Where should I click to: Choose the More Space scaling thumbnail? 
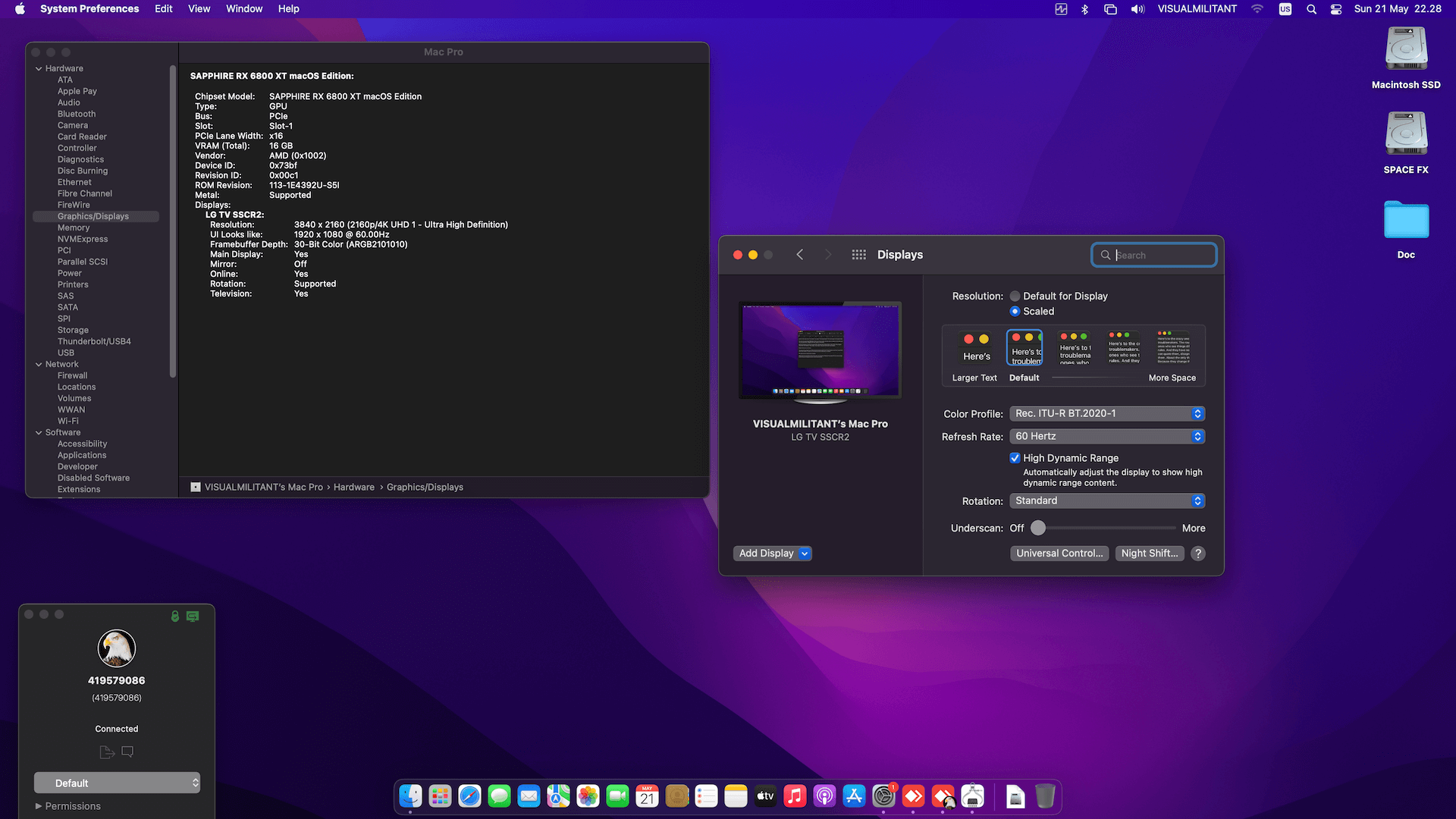tap(1172, 348)
